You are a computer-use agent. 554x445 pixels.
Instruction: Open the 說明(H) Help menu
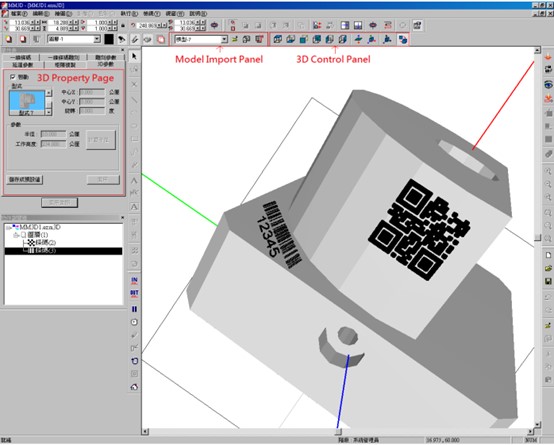tap(198, 14)
